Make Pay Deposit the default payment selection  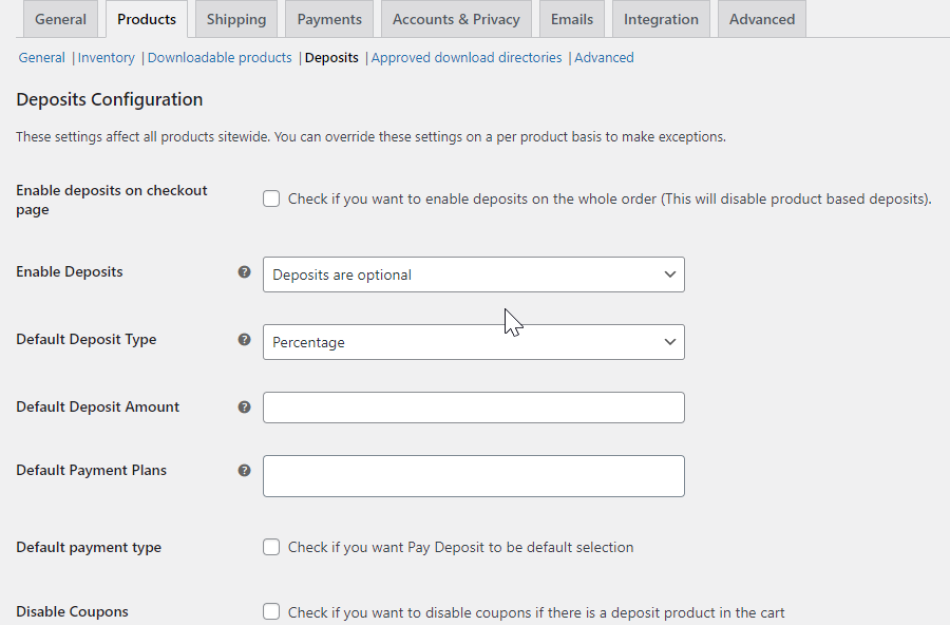coord(271,547)
